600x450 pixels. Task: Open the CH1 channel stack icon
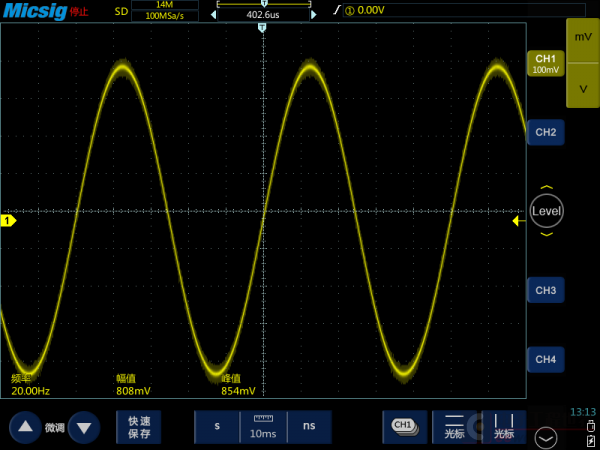click(x=405, y=427)
